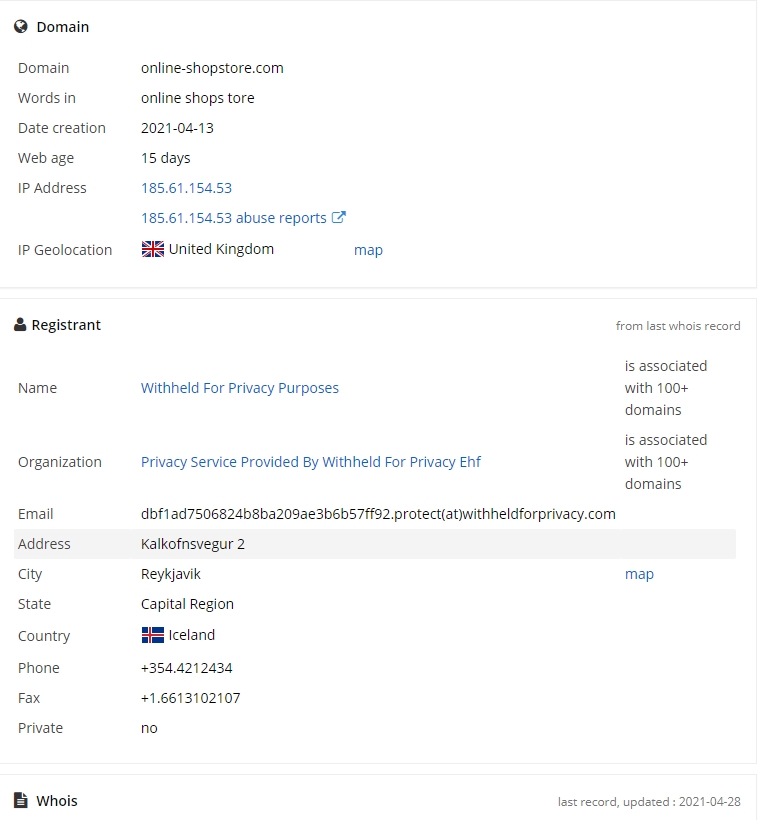The image size is (759, 820).
Task: Click the Registrant section heading
Action: [x=66, y=325]
